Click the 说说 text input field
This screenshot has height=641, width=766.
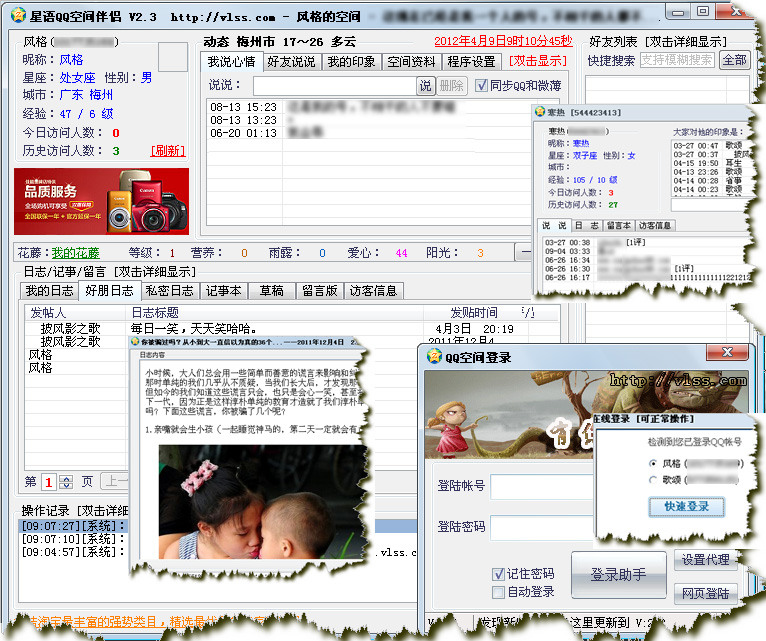coord(335,86)
